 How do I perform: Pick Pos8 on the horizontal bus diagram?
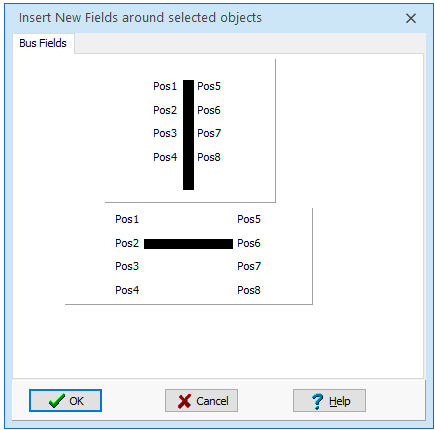(249, 290)
